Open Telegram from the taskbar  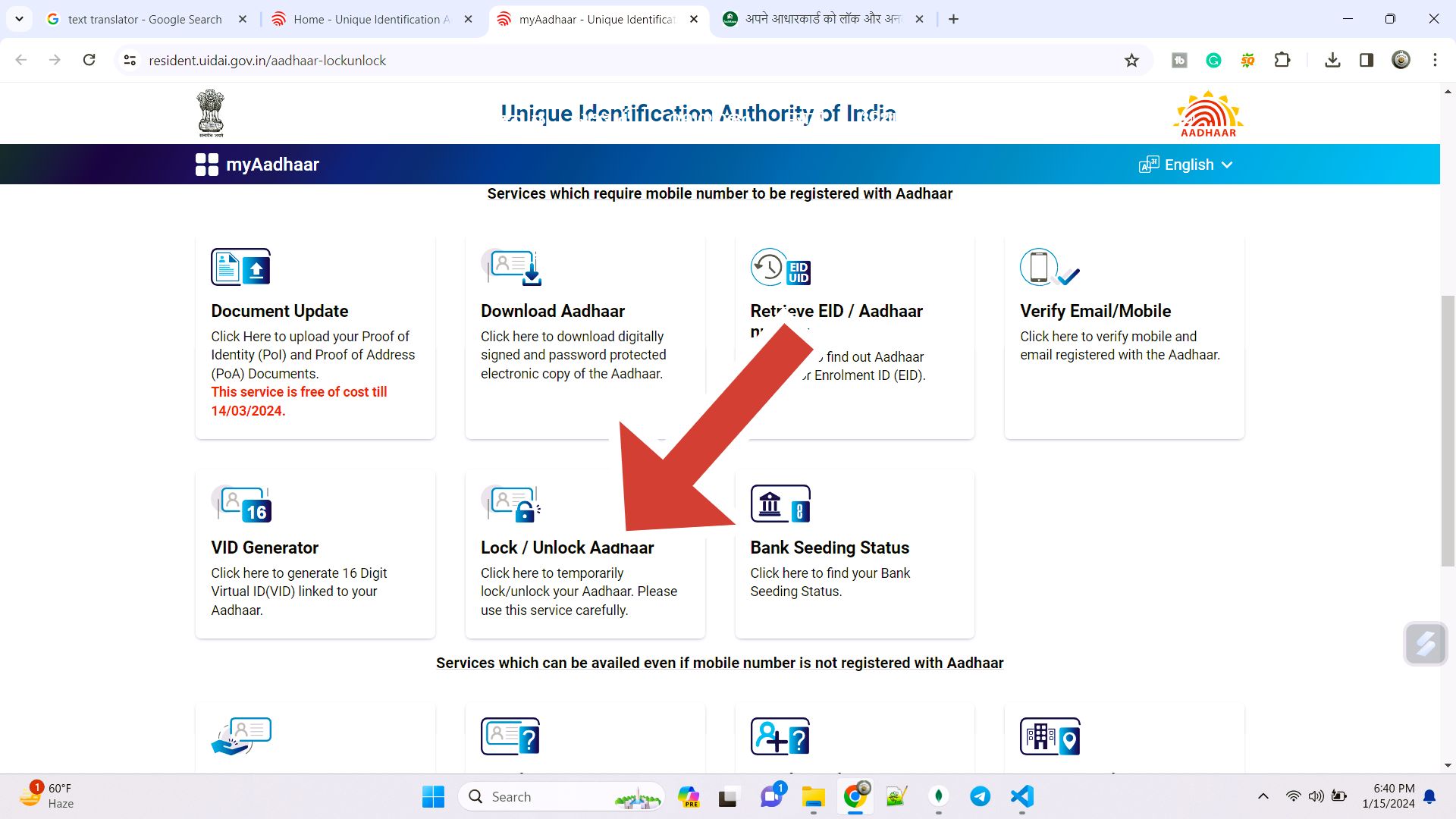pos(980,796)
